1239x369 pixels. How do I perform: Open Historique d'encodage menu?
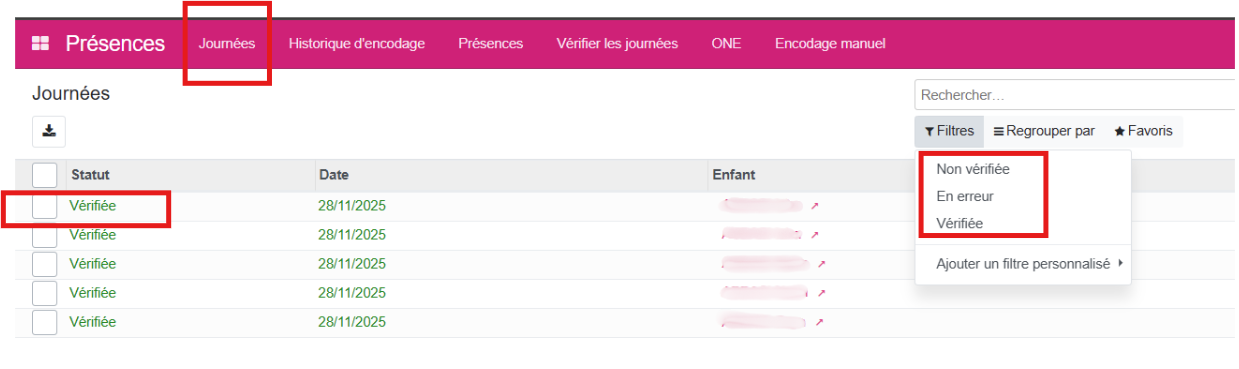(357, 43)
